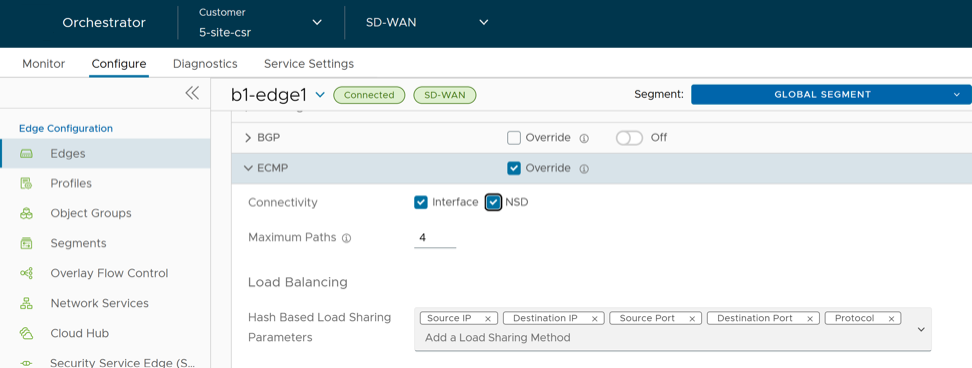This screenshot has width=972, height=368.
Task: Remove the Source Port tag
Action: pyautogui.click(x=692, y=318)
